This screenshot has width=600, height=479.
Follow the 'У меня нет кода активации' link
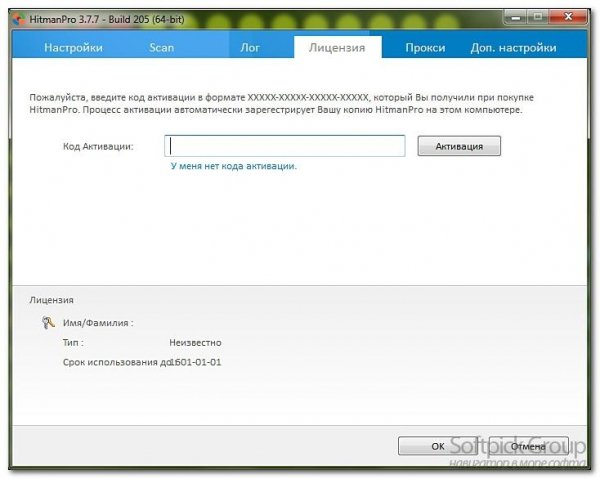(x=234, y=166)
